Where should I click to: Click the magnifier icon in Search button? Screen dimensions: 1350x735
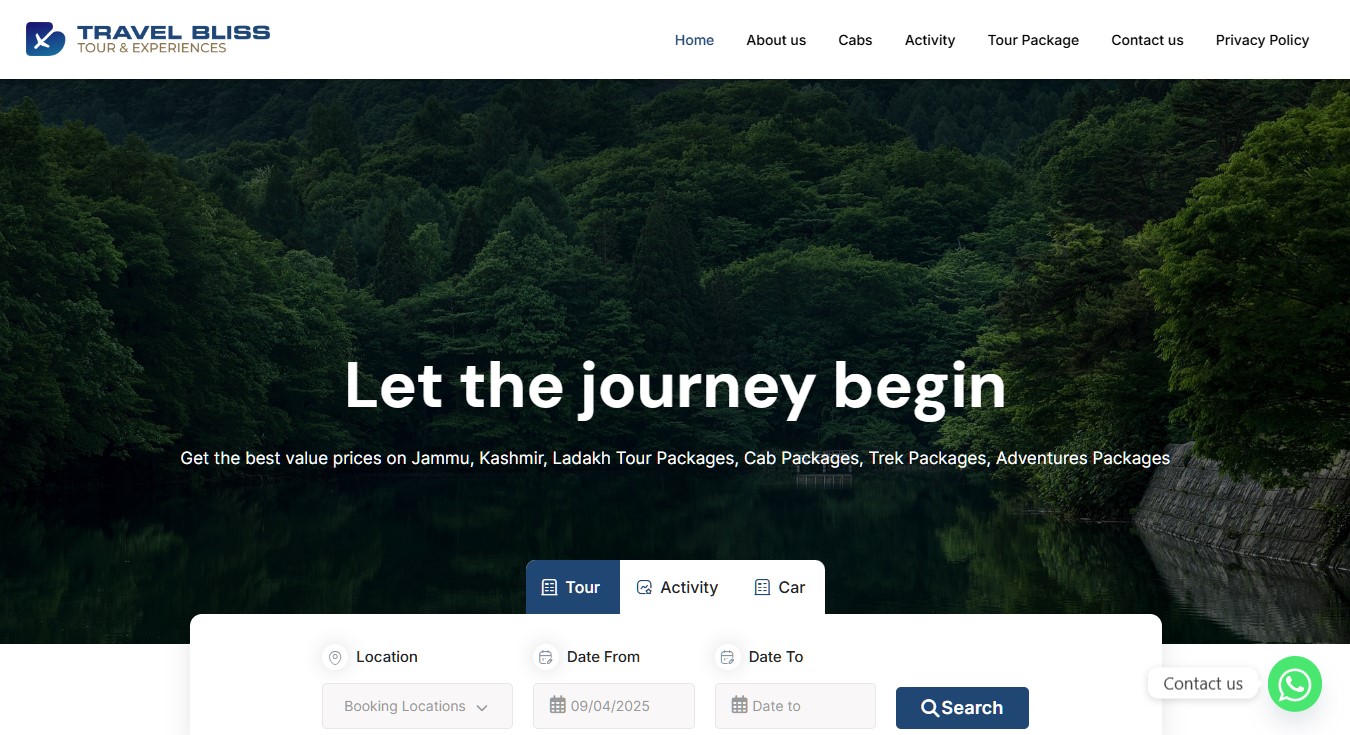(x=930, y=708)
